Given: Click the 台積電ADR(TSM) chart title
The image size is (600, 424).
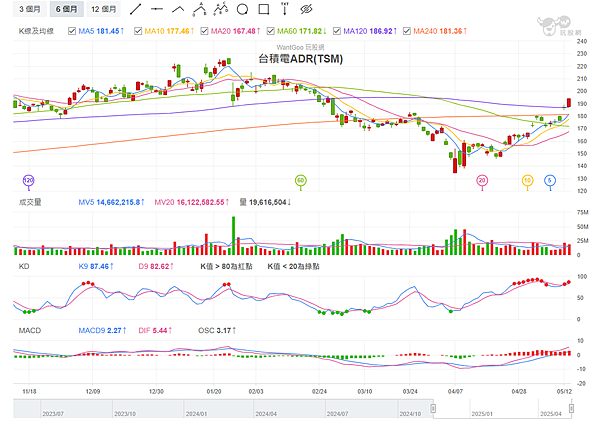Looking at the screenshot, I should tap(300, 59).
